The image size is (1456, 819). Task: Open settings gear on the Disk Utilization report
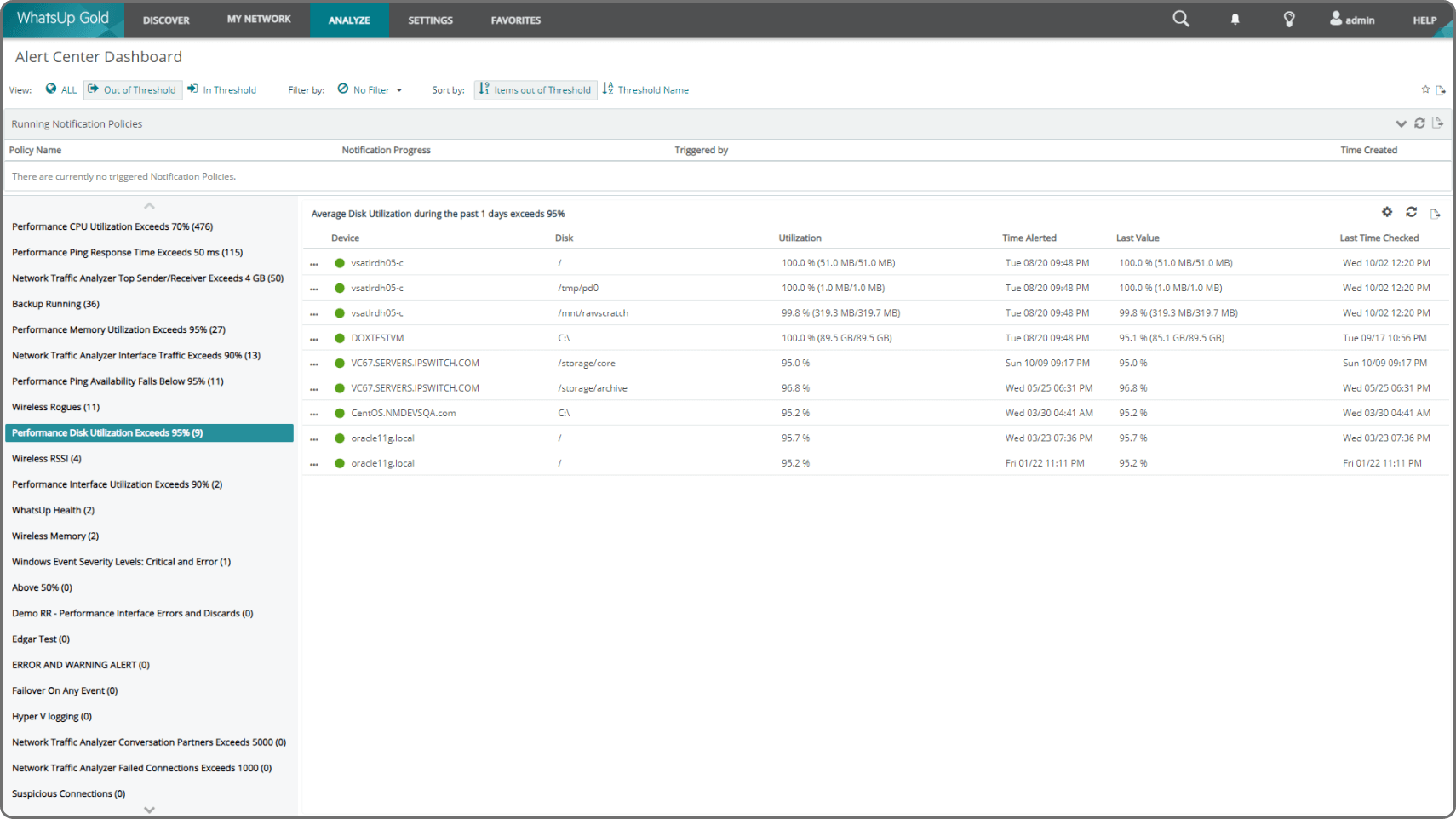click(x=1387, y=212)
